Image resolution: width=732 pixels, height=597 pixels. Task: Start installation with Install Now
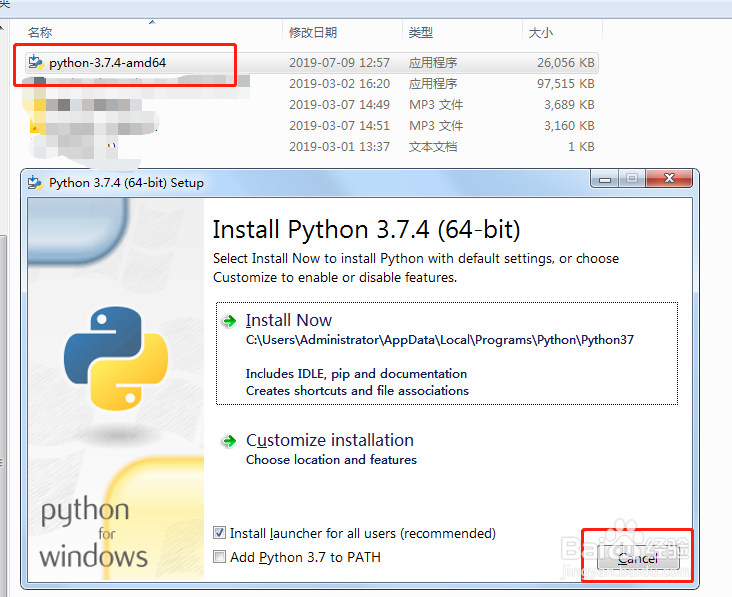289,321
